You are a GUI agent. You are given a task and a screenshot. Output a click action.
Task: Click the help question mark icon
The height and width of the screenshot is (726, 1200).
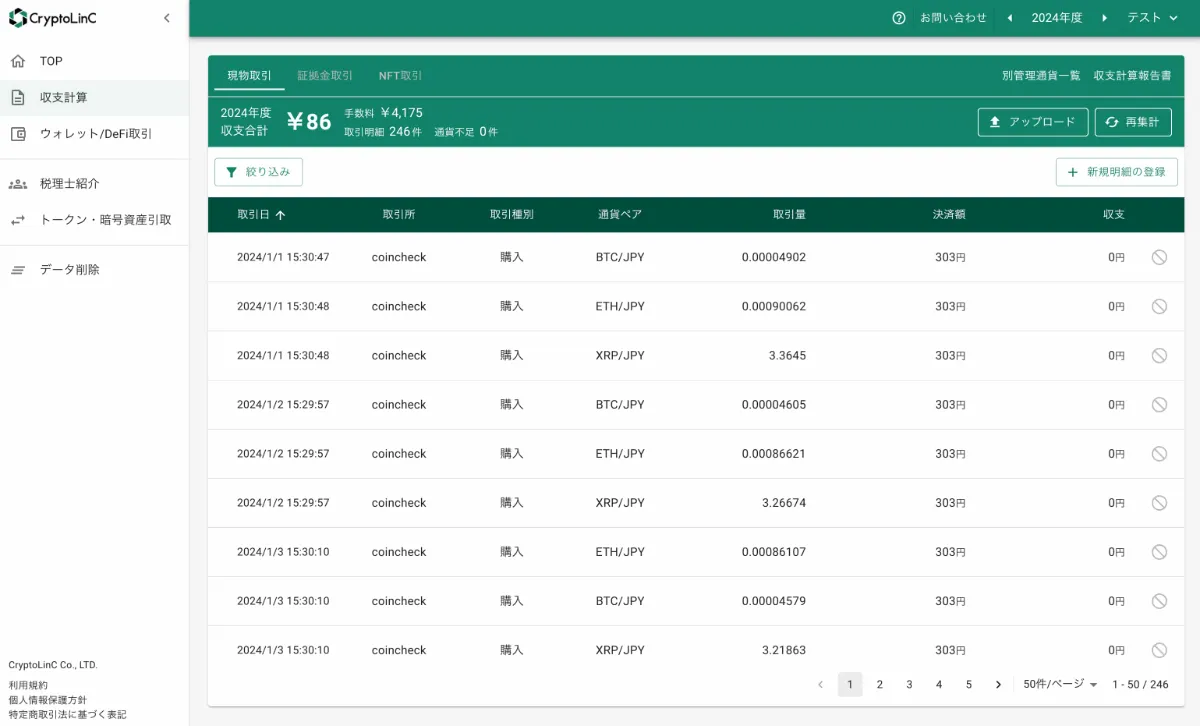click(897, 17)
